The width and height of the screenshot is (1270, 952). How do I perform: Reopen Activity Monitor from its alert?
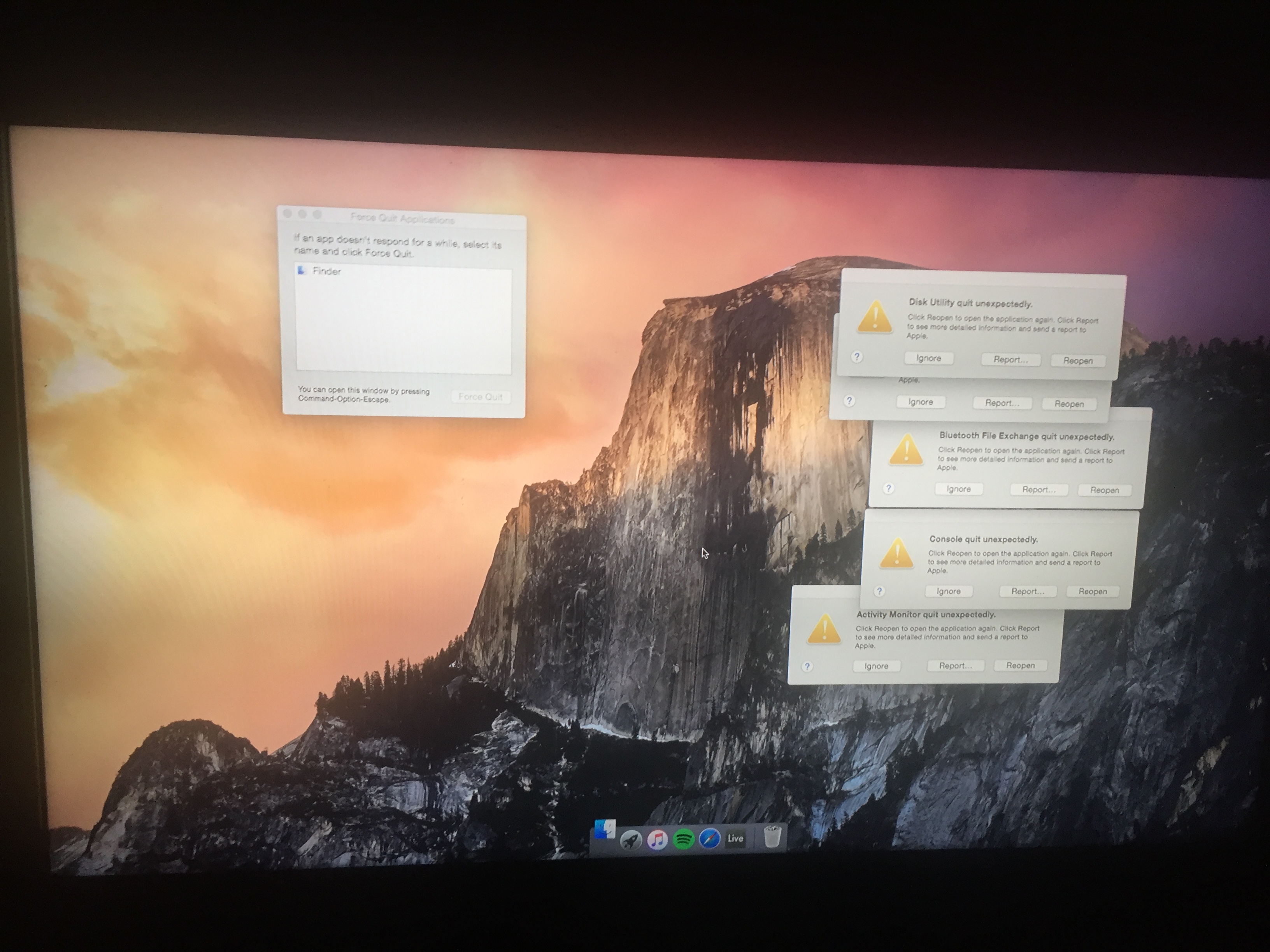click(x=1020, y=665)
